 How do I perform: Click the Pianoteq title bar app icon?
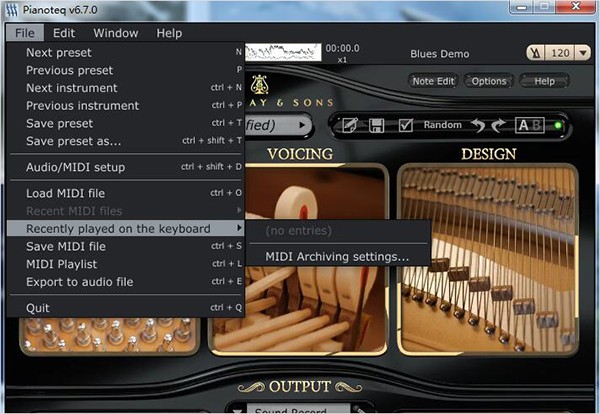[x=11, y=10]
